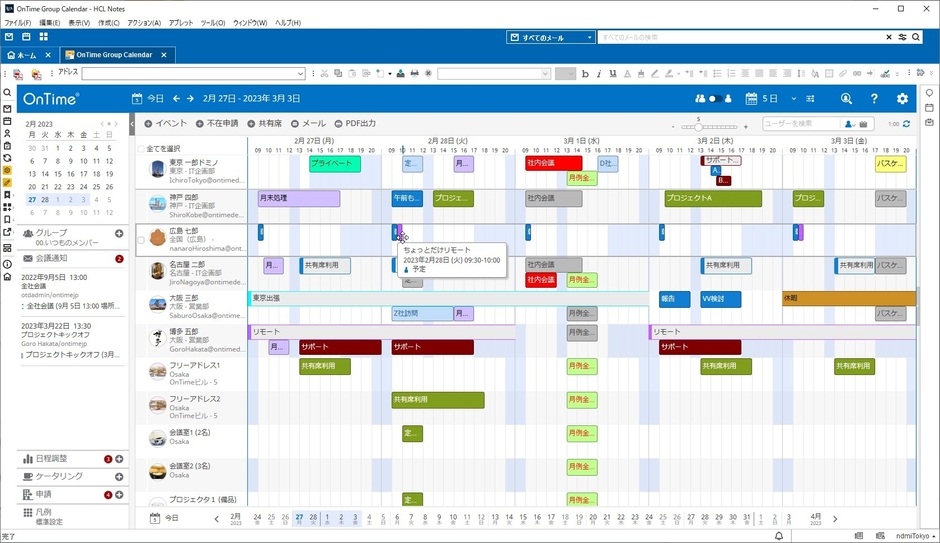Open the notifications bell in status bar
Viewport: 940px width, 543px height.
[x=779, y=536]
